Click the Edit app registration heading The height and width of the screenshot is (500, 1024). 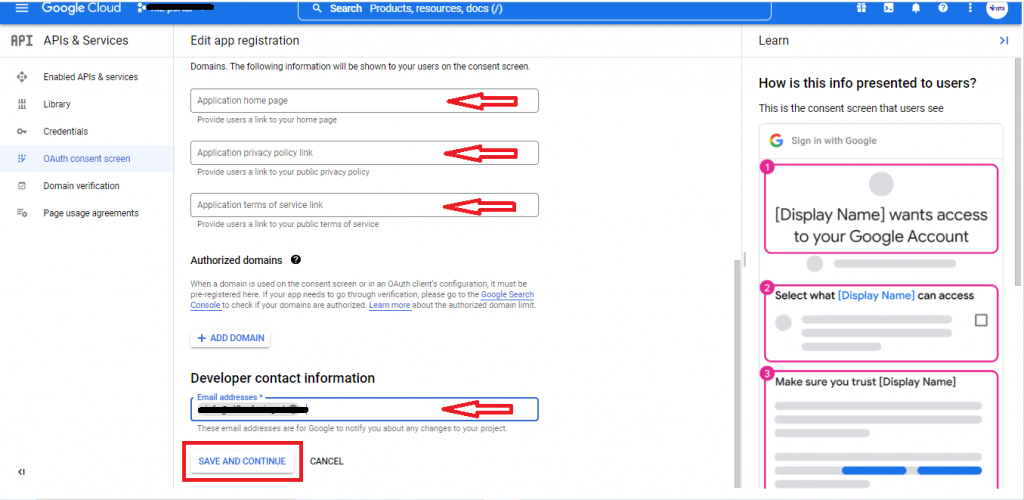click(245, 40)
